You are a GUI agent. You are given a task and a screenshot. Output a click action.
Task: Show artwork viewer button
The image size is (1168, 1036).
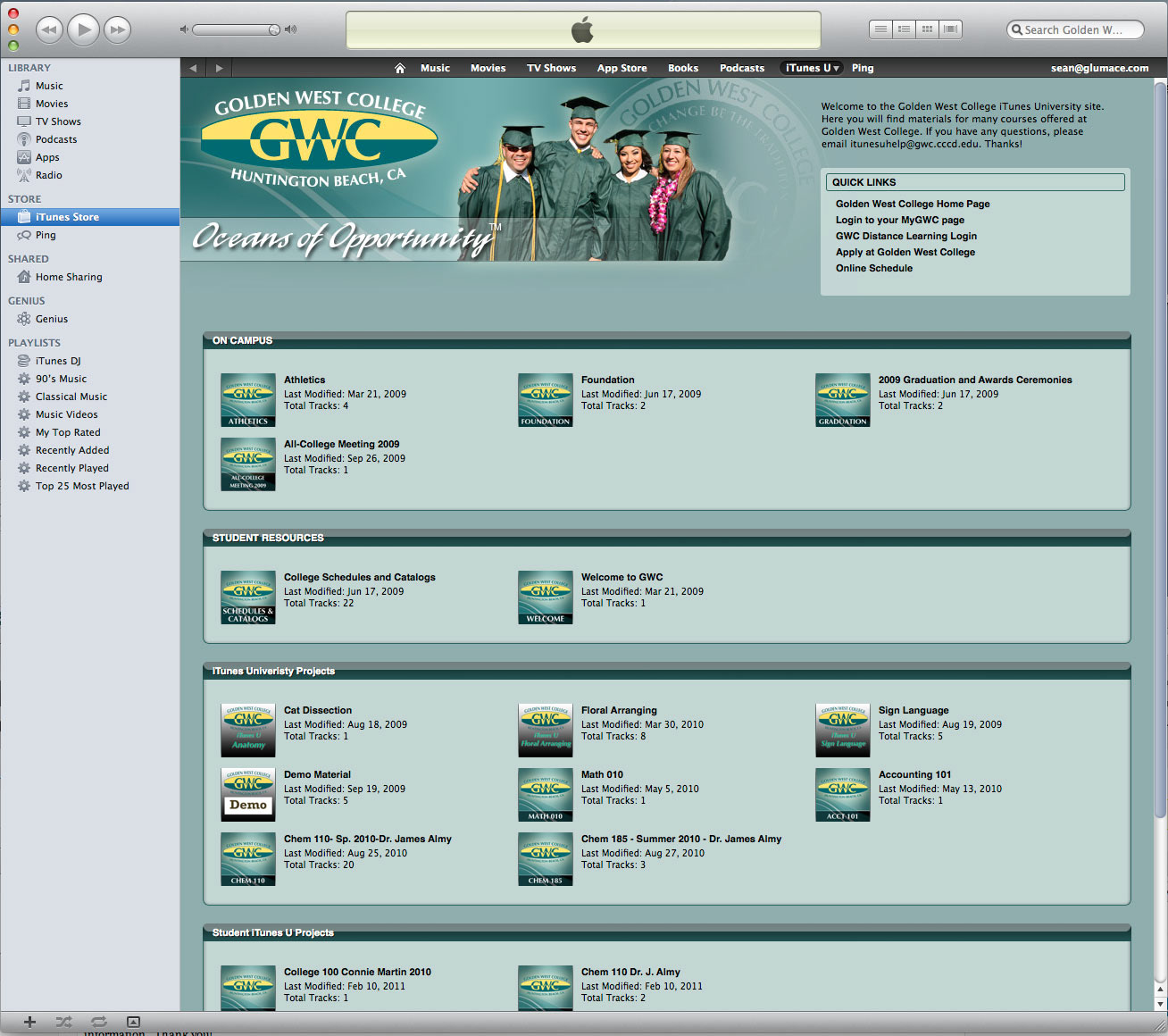133,1022
